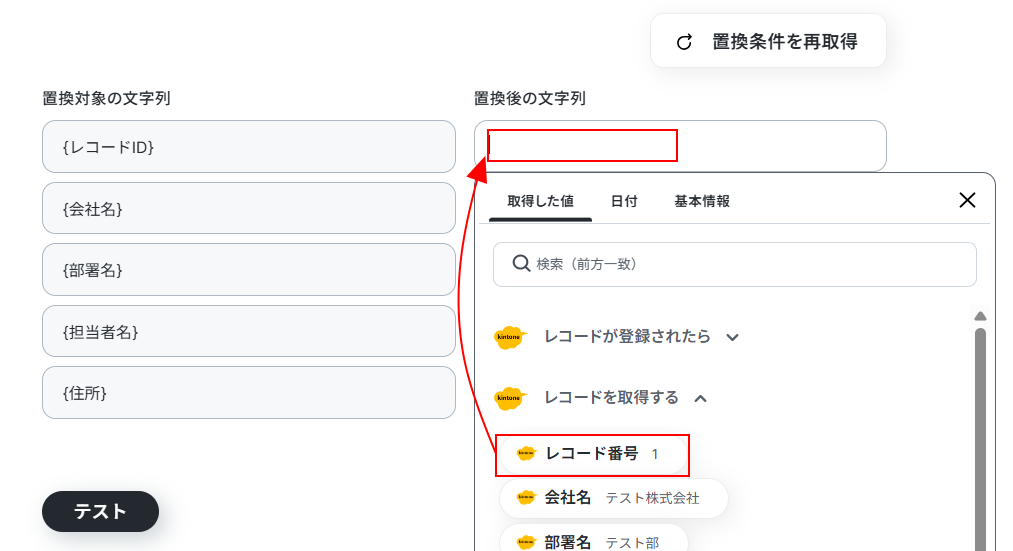Switch to the 日付 tab
Screen dimensions: 1013x551
[624, 202]
